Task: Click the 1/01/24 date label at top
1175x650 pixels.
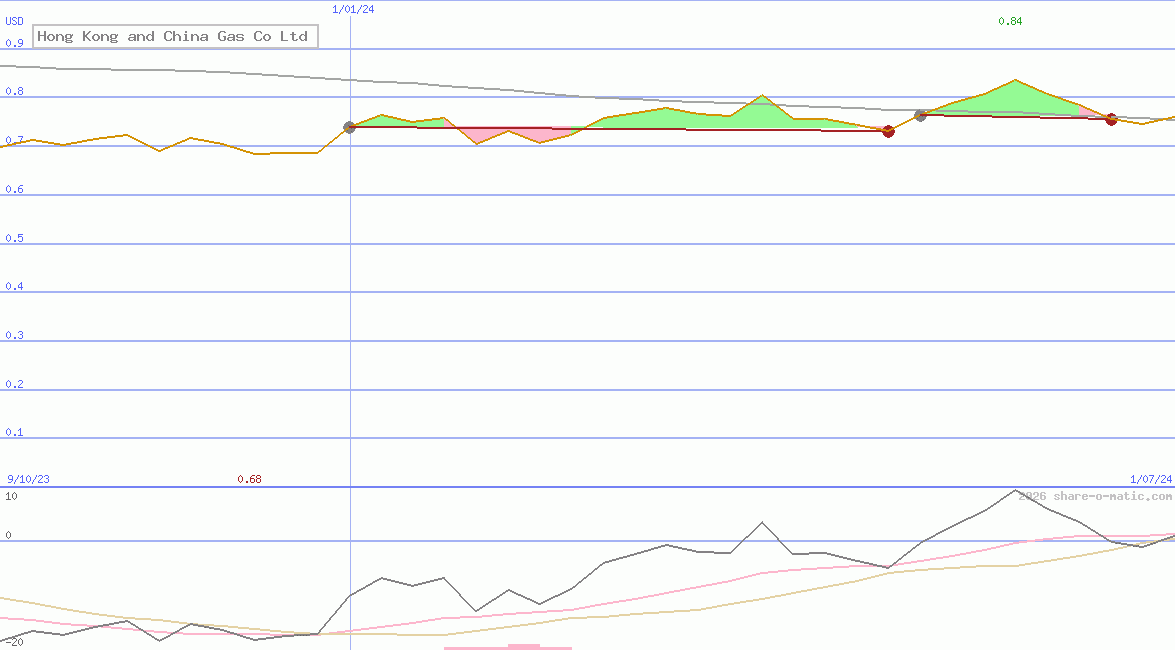Action: (x=353, y=9)
